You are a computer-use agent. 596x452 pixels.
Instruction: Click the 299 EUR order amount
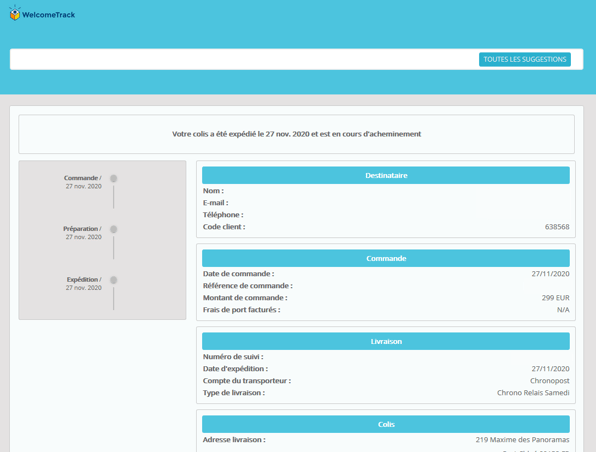[555, 298]
